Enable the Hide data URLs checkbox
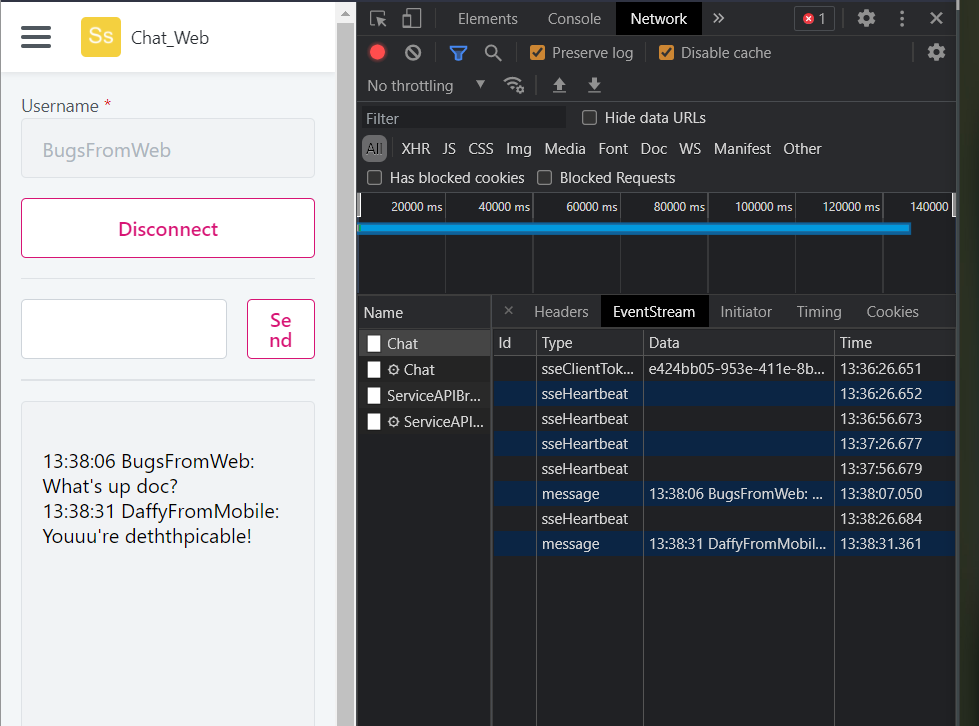Image resolution: width=979 pixels, height=726 pixels. pyautogui.click(x=589, y=117)
